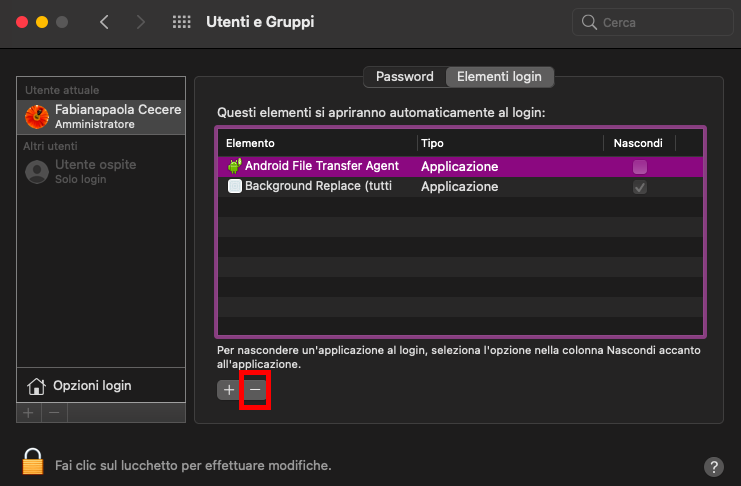Select Utente ospite in sidebar
The width and height of the screenshot is (741, 486).
[x=101, y=171]
